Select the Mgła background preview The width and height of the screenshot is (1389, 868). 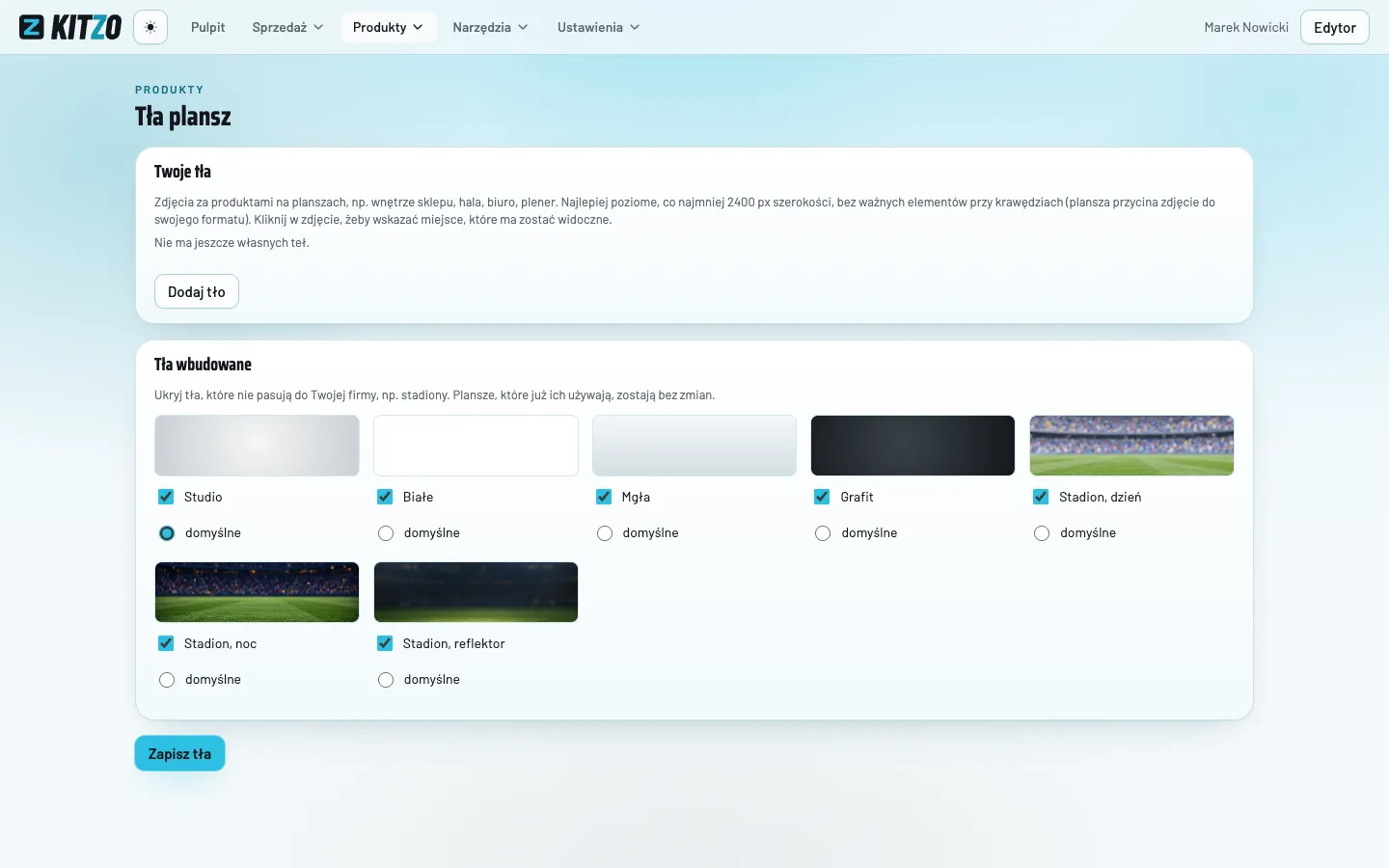pyautogui.click(x=694, y=446)
